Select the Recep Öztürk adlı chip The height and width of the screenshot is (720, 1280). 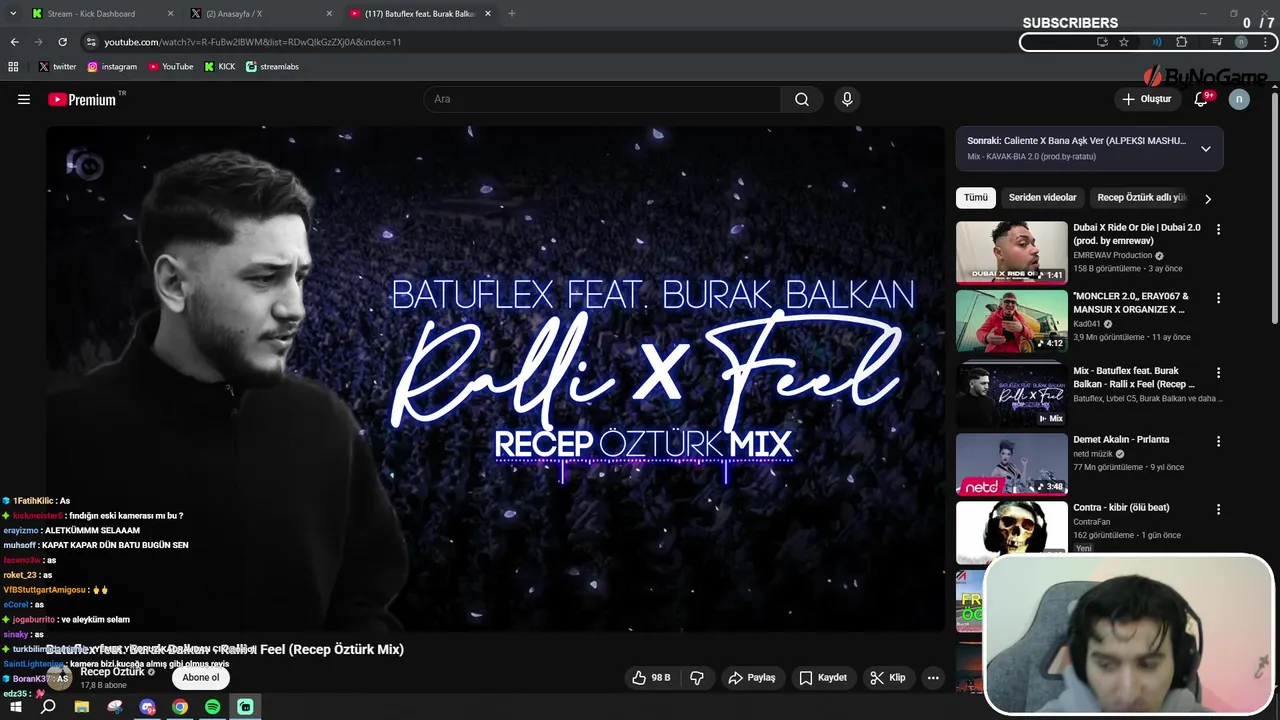point(1141,198)
